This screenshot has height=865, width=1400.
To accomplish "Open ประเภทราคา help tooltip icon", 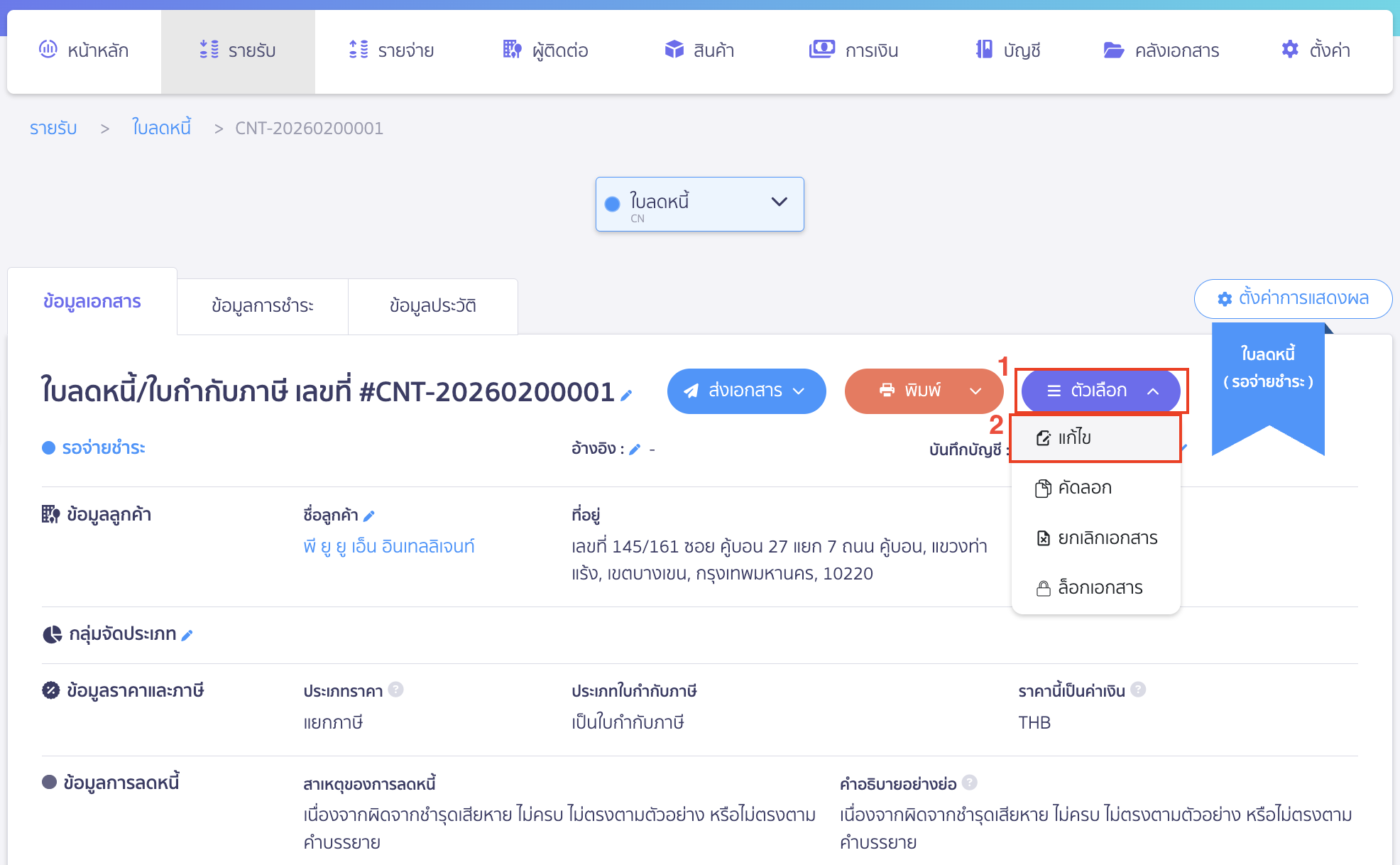I will (x=397, y=690).
